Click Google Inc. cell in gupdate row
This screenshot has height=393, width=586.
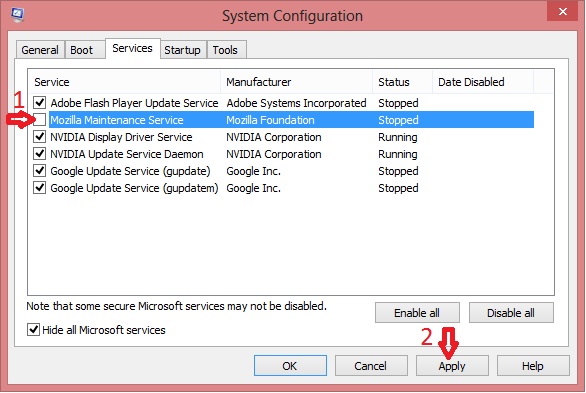click(254, 171)
